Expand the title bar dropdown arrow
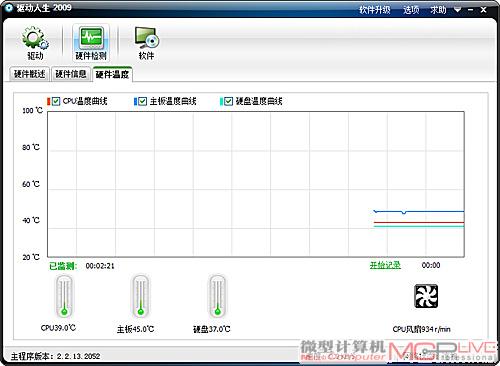 [458, 10]
